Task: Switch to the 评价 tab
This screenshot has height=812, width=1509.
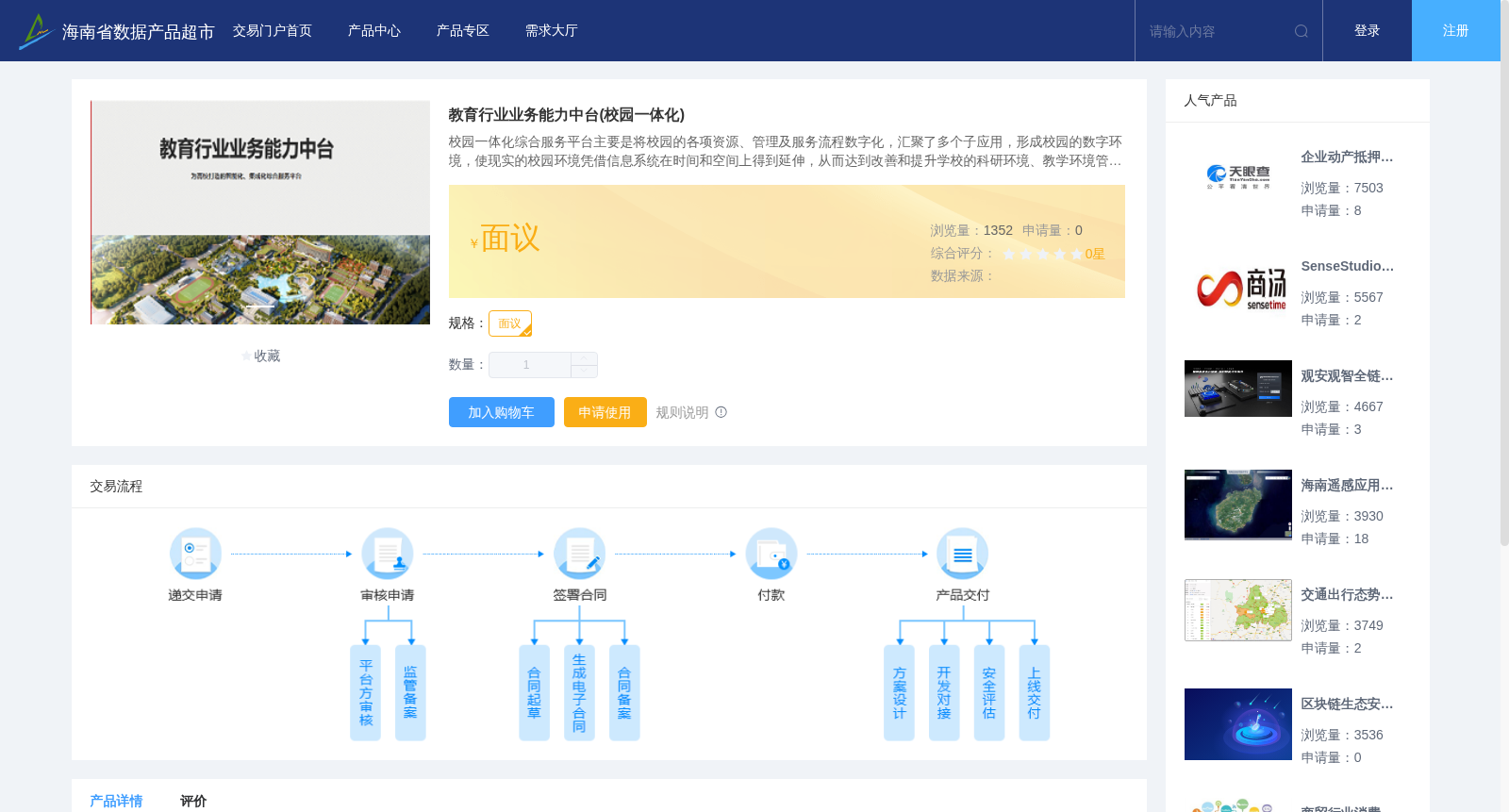Action: coord(193,801)
